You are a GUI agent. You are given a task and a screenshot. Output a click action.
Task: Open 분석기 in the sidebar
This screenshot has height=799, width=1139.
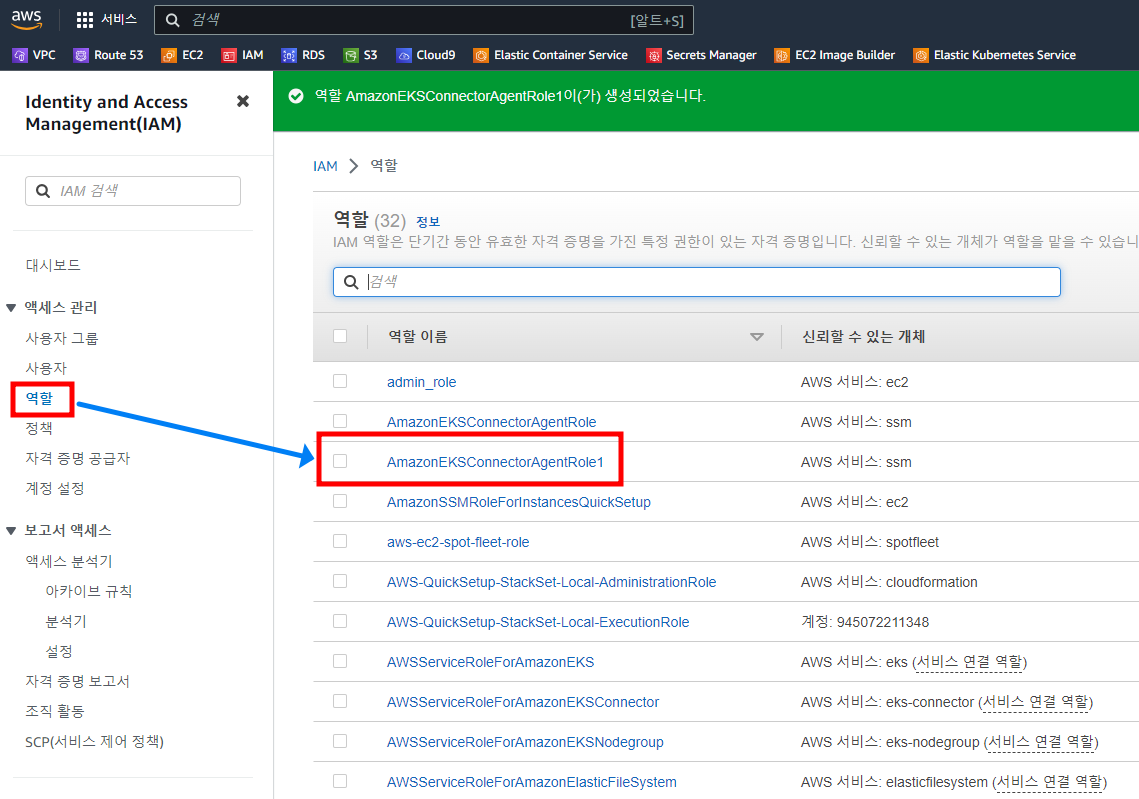coord(66,622)
